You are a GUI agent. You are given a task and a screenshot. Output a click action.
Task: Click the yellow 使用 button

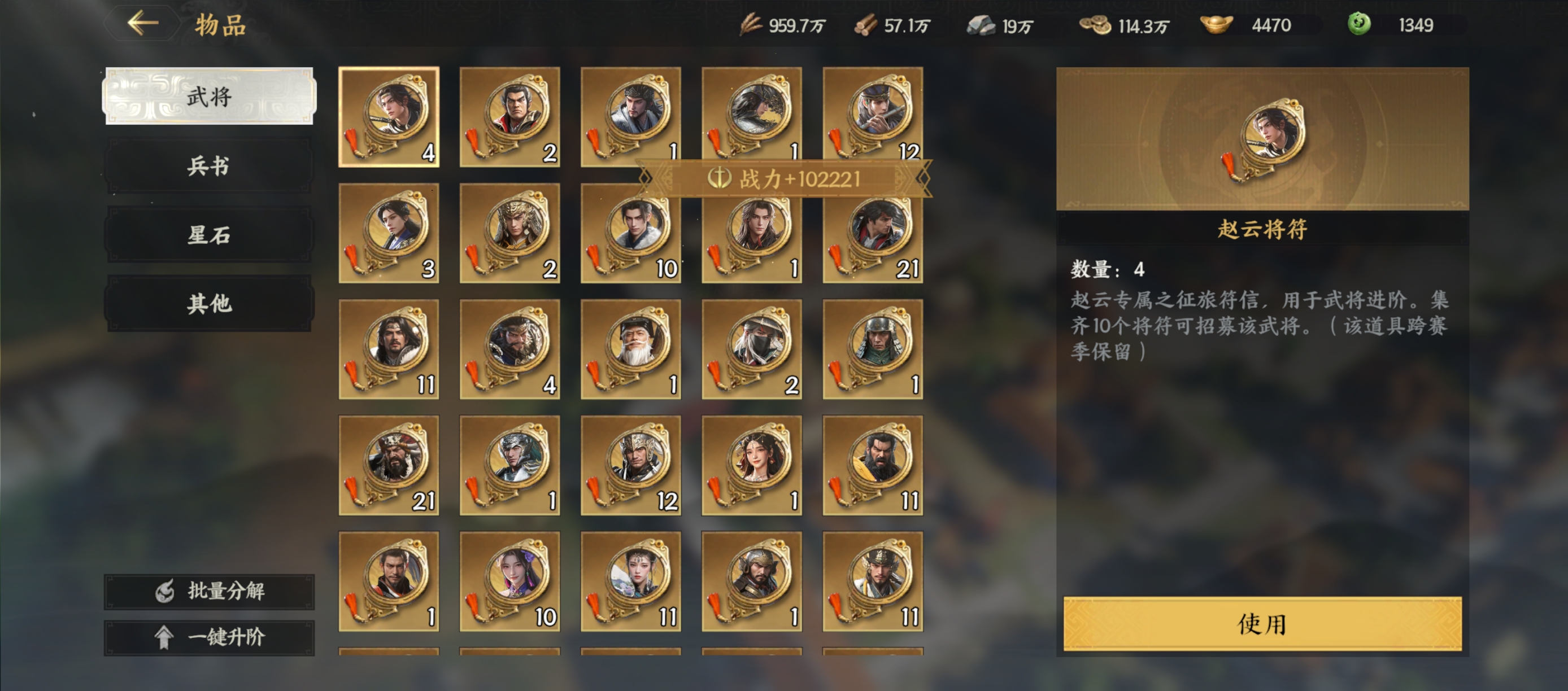1262,624
